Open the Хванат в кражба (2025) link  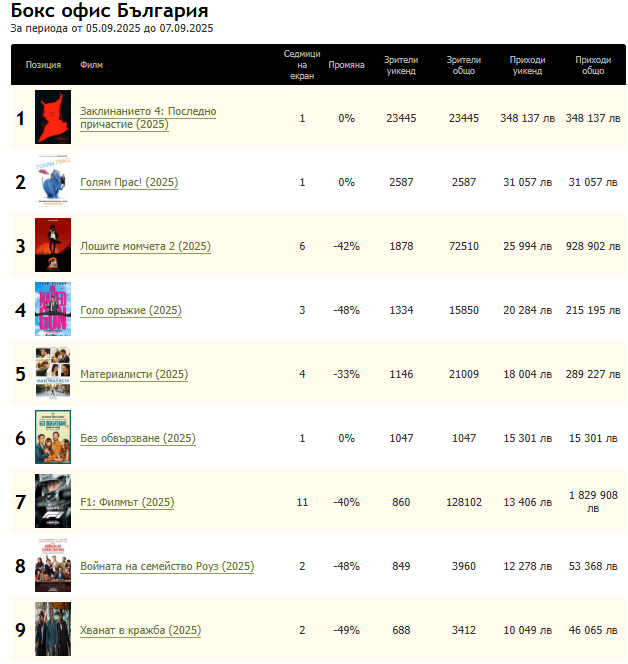pos(140,630)
